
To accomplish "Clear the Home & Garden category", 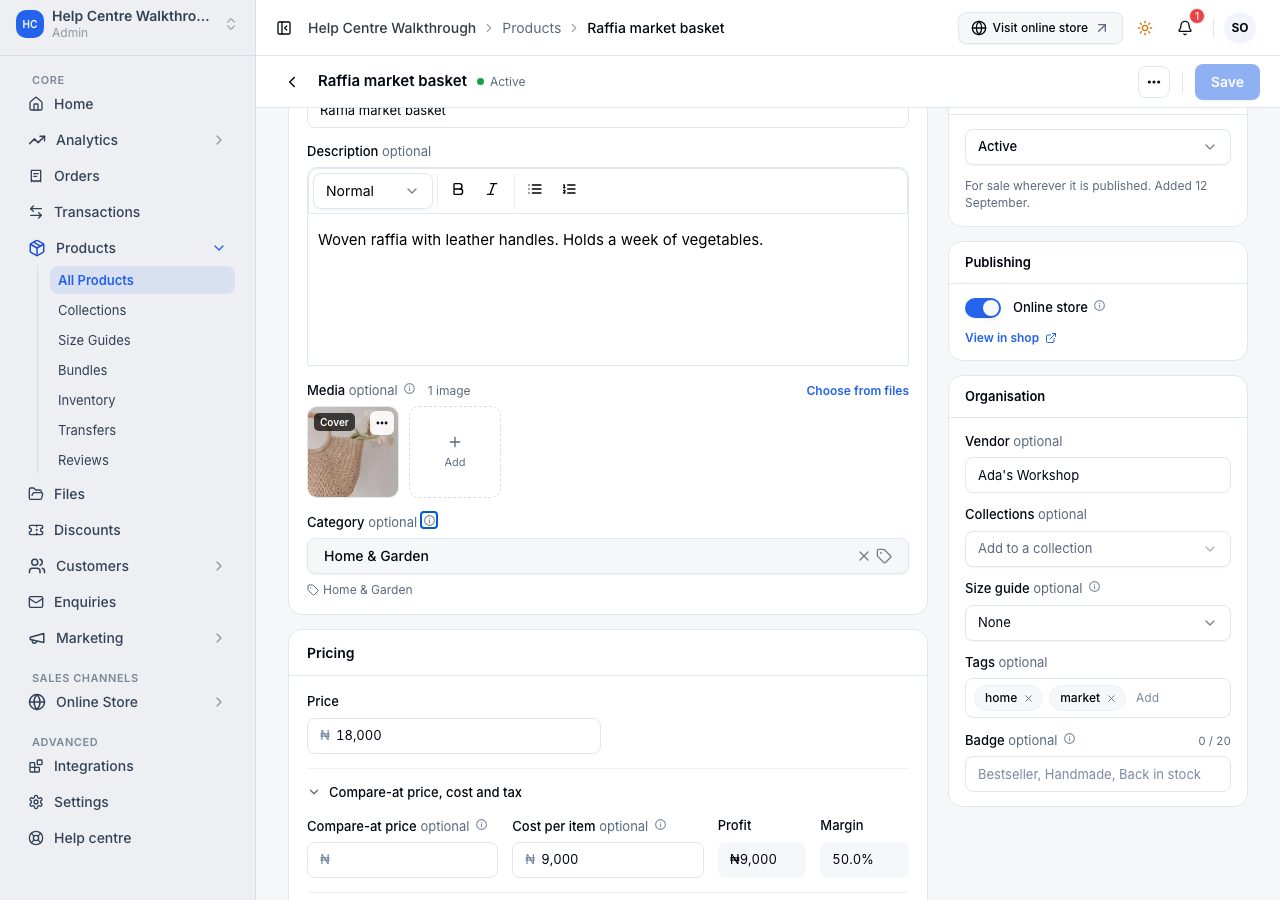I will pos(864,556).
